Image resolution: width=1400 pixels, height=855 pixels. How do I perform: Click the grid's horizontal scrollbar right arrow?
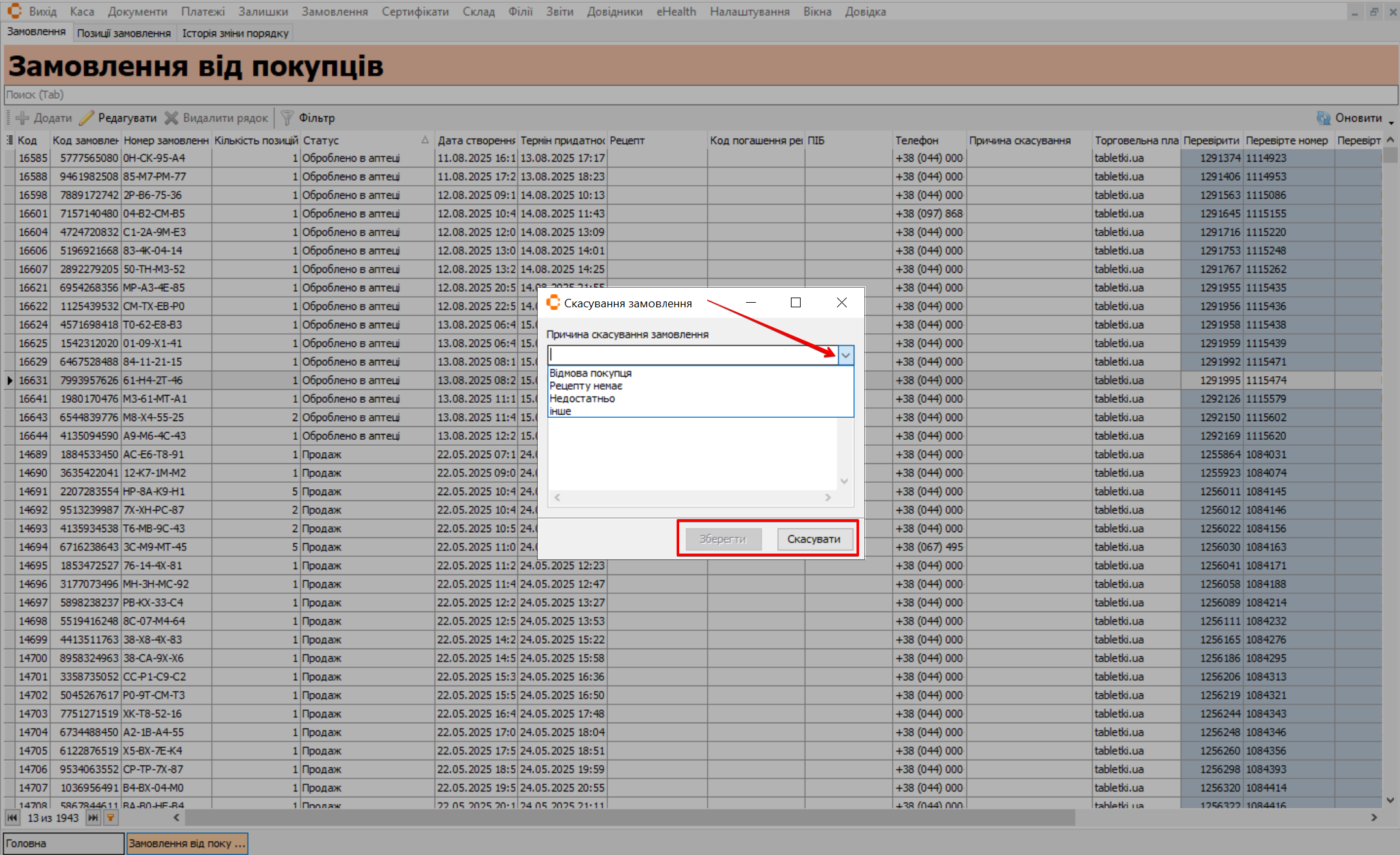click(1374, 817)
